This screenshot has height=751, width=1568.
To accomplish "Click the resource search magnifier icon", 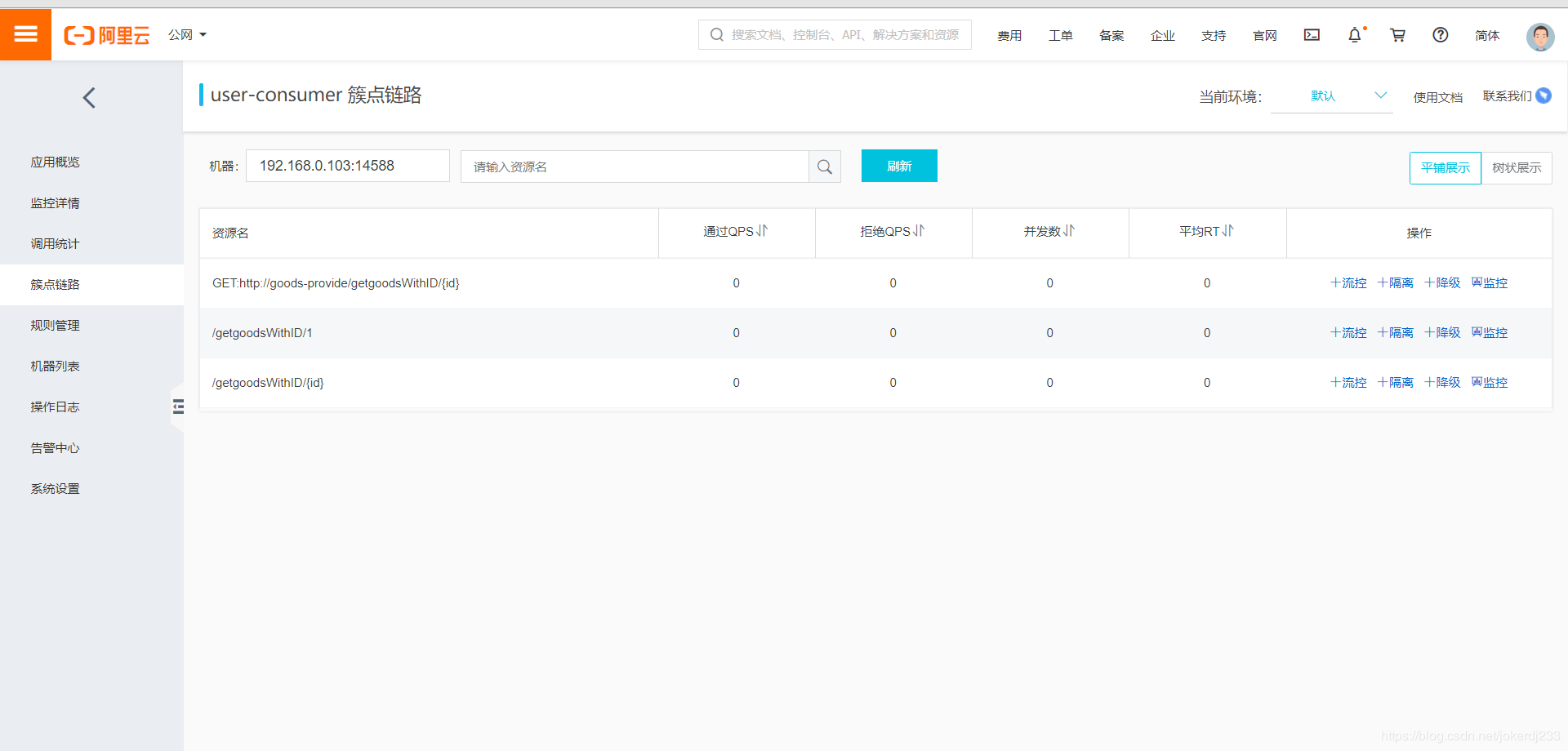I will coord(825,167).
